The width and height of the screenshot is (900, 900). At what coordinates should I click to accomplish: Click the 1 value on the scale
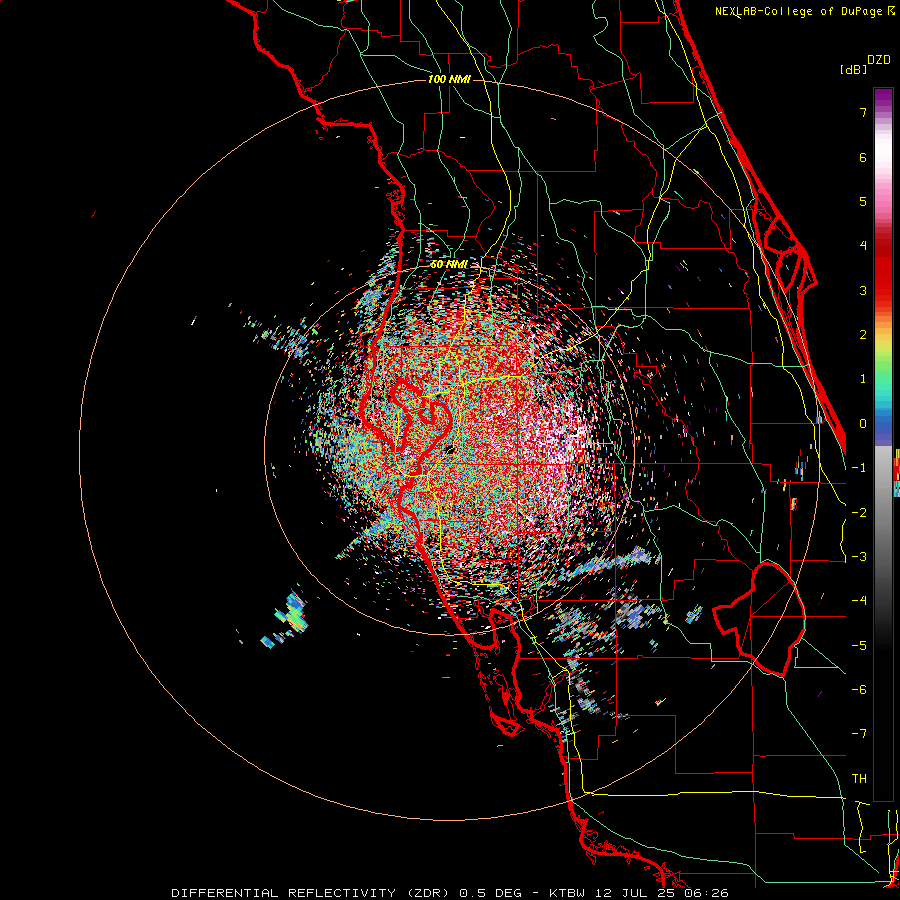pos(863,379)
